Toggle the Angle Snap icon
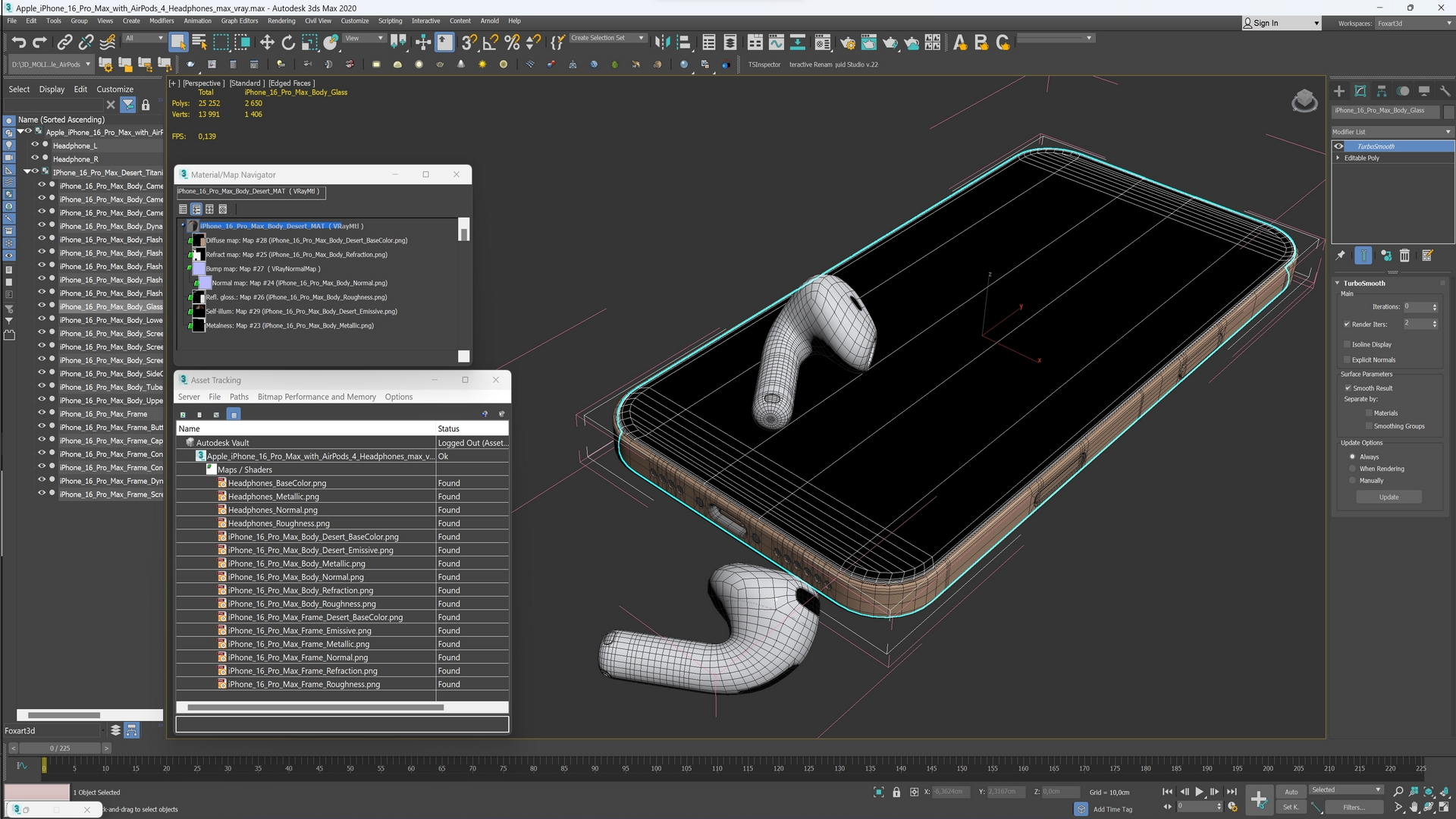Viewport: 1456px width, 819px height. pyautogui.click(x=491, y=42)
